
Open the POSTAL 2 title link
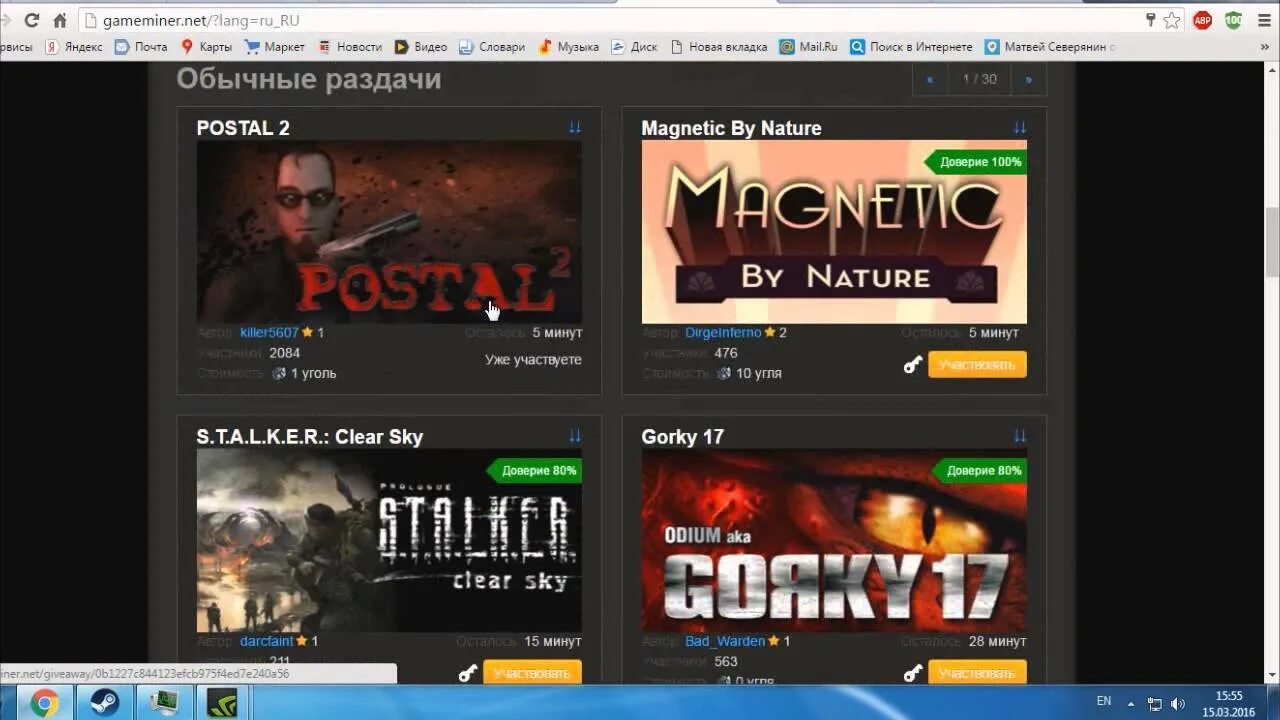tap(243, 128)
